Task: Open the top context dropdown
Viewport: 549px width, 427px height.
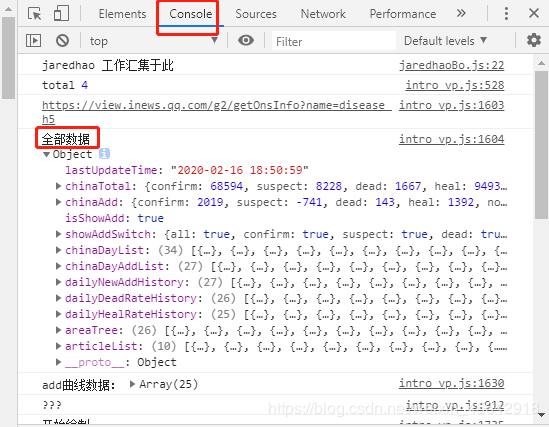Action: 154,41
